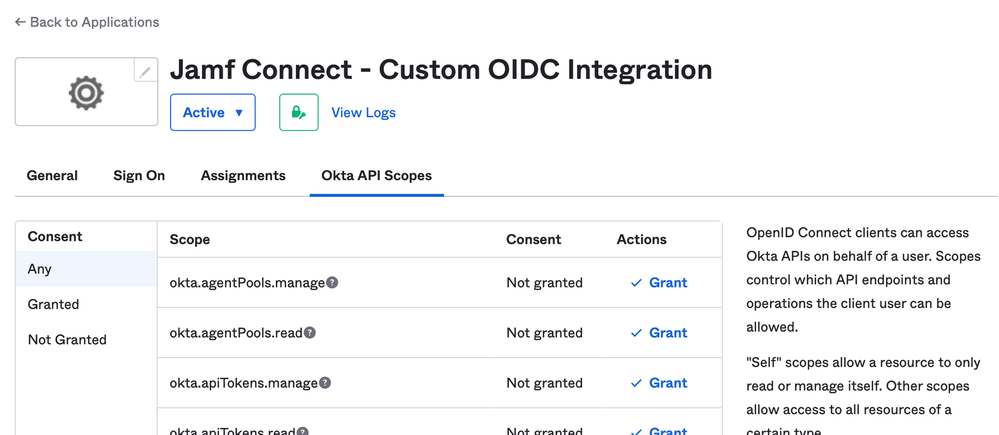999x435 pixels.
Task: Click the Scope column header
Action: pyautogui.click(x=190, y=239)
